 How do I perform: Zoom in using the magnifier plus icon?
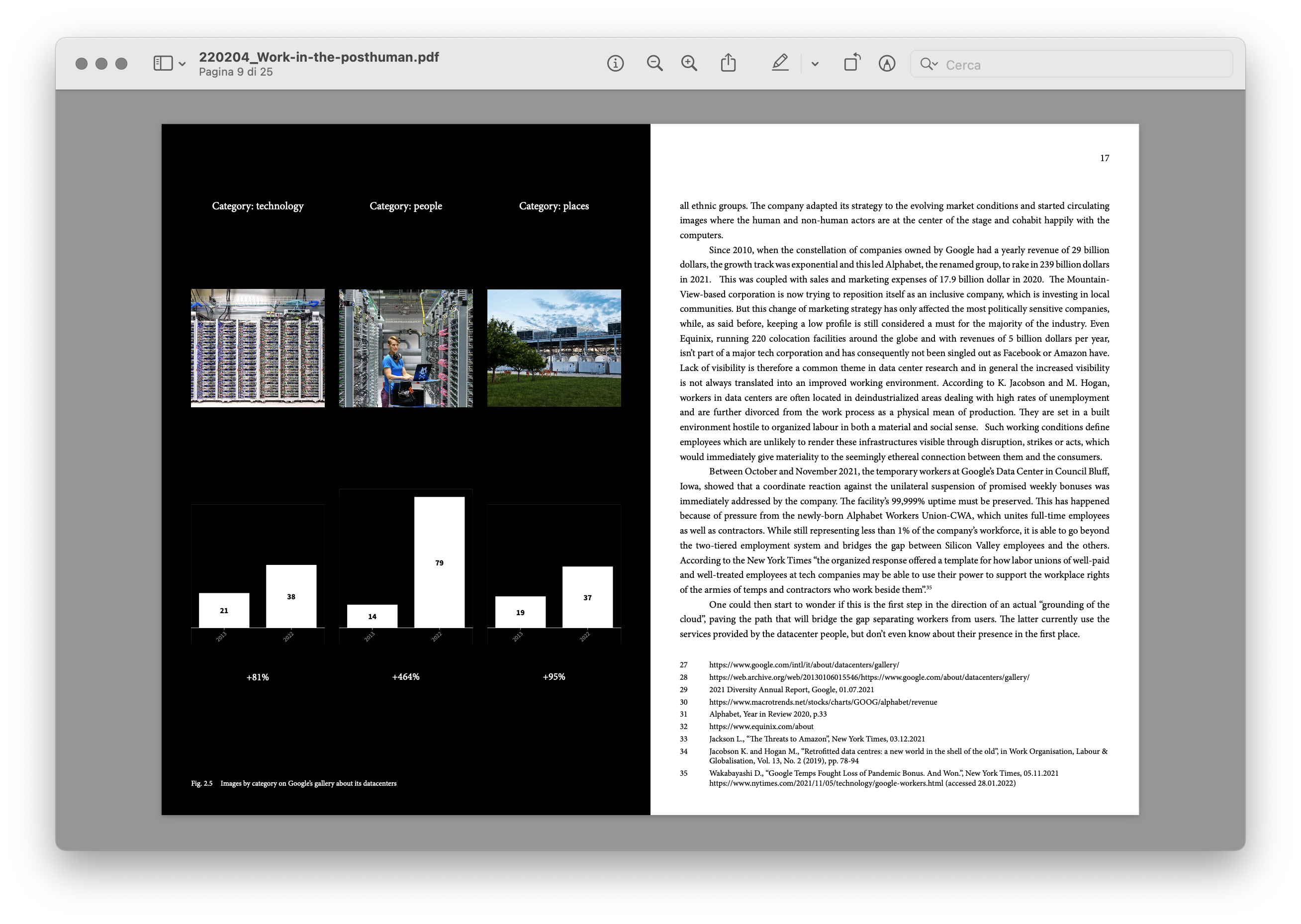(689, 63)
